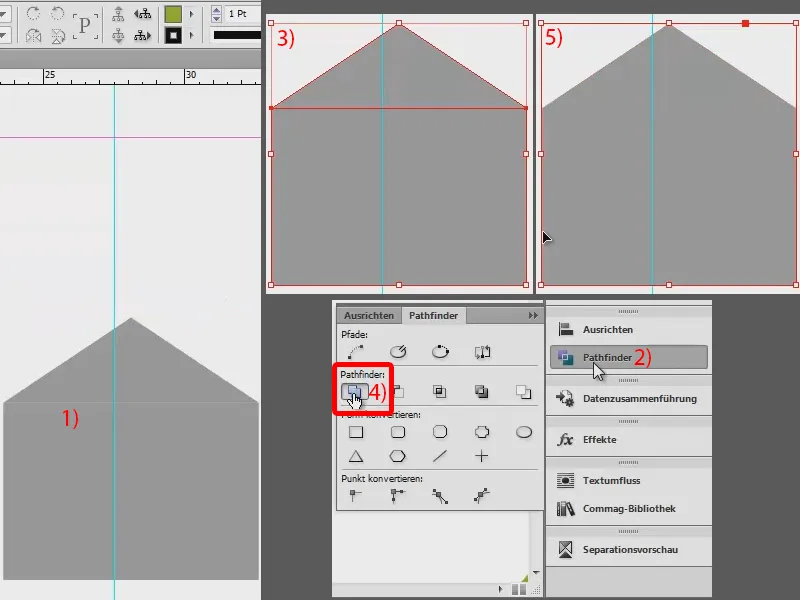Click the Flip vertical icon
This screenshot has width=800, height=600.
[58, 36]
